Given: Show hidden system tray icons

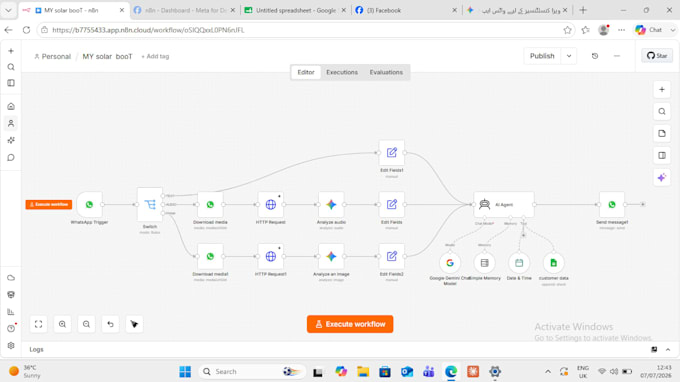Looking at the screenshot, I should [x=548, y=372].
